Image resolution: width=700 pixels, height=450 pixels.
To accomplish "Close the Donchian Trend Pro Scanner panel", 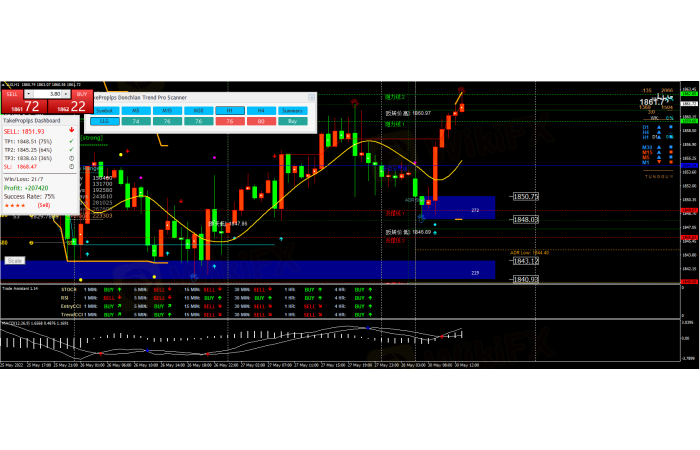I will (x=310, y=98).
